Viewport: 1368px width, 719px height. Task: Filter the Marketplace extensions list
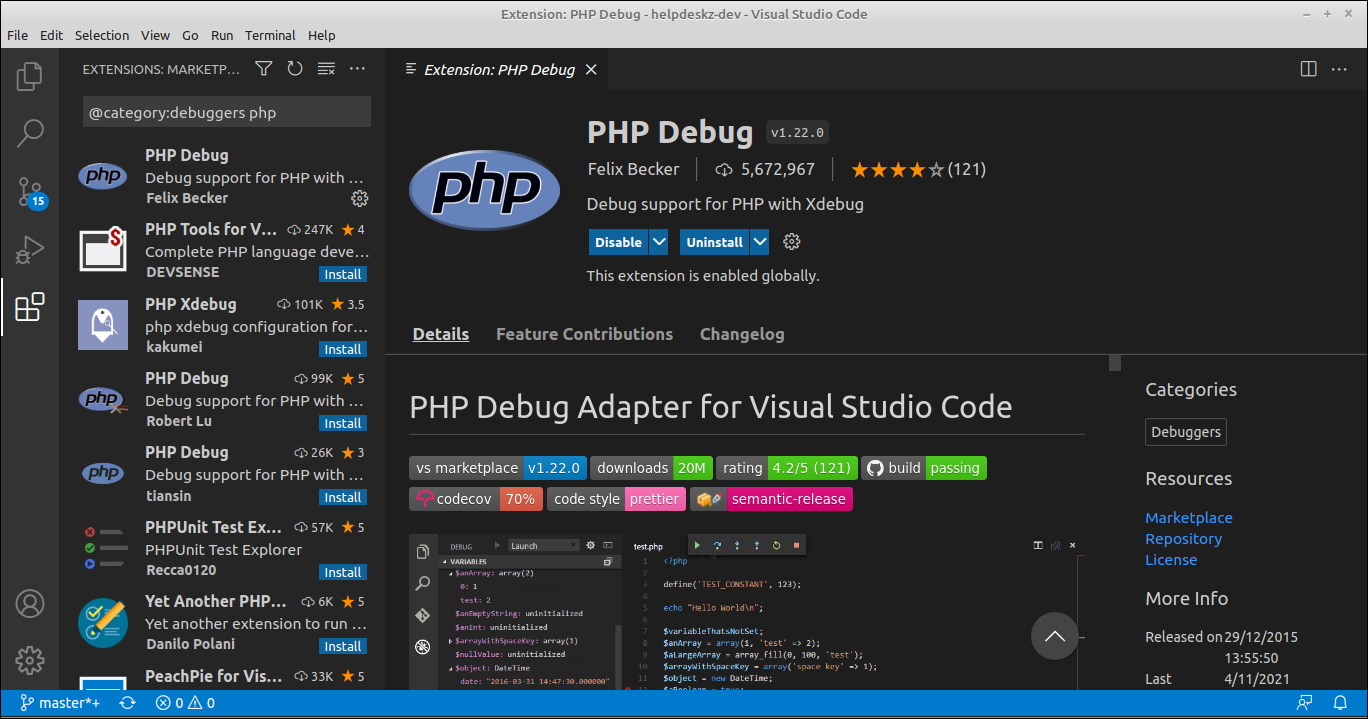point(263,68)
